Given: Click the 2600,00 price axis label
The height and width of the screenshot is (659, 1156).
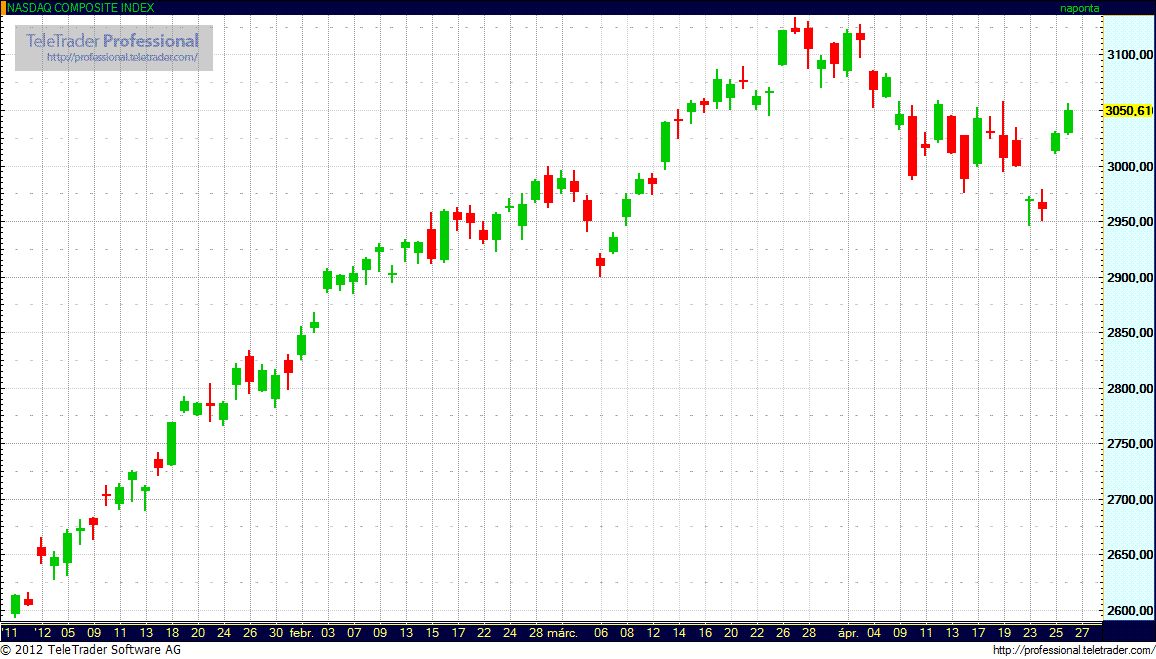Looking at the screenshot, I should pos(1129,611).
